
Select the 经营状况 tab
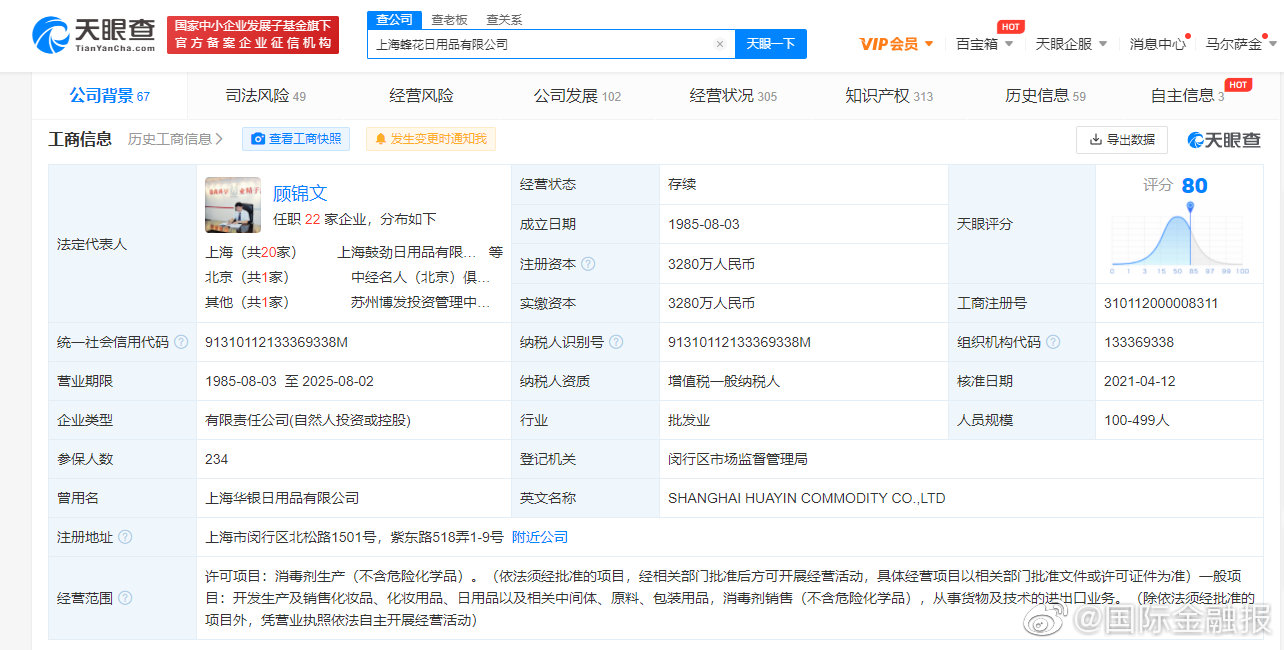point(733,96)
